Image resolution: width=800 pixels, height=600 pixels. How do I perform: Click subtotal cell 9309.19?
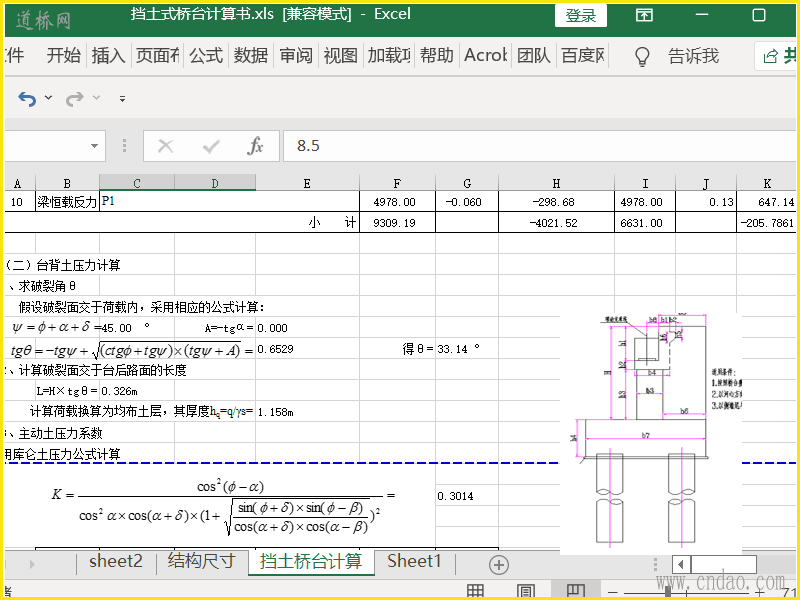[397, 223]
